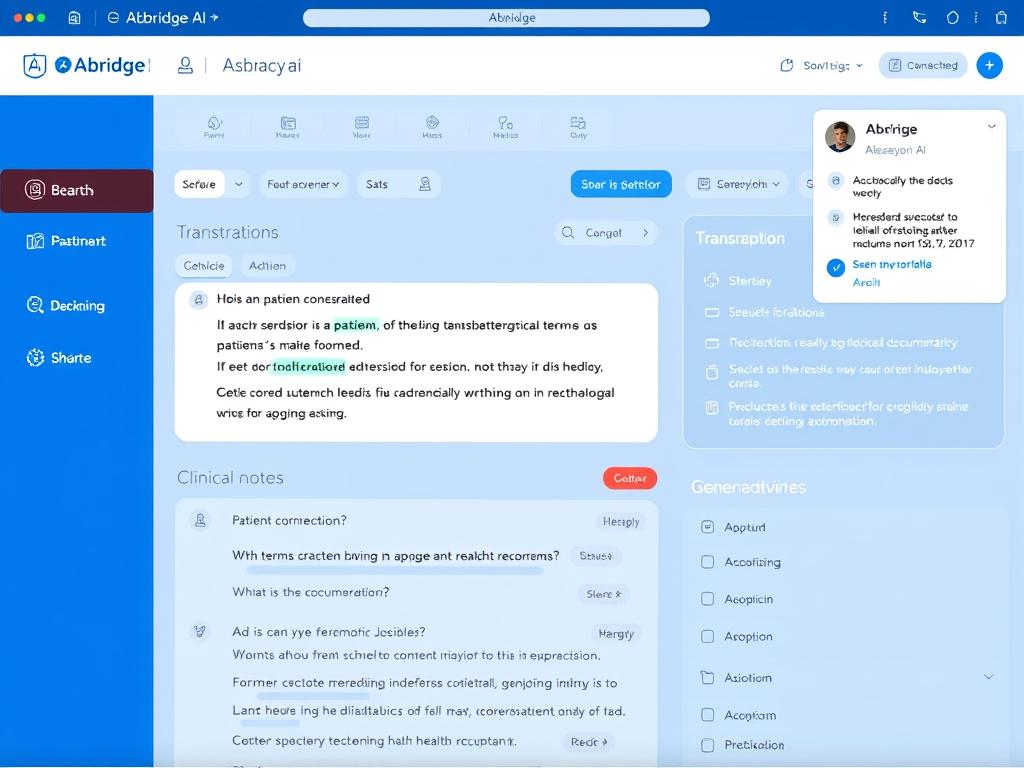Image resolution: width=1024 pixels, height=768 pixels.
Task: Click the Conacted status button
Action: click(923, 65)
